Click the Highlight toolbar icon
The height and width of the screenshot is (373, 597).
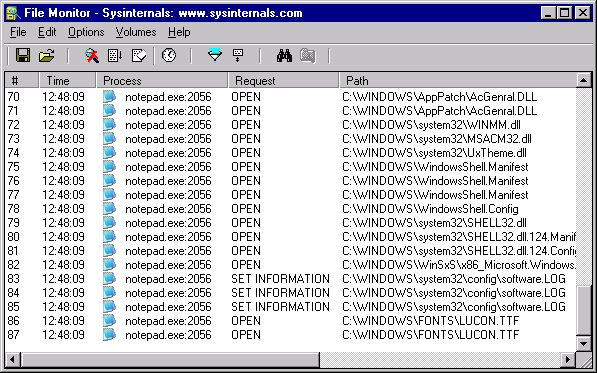[238, 56]
